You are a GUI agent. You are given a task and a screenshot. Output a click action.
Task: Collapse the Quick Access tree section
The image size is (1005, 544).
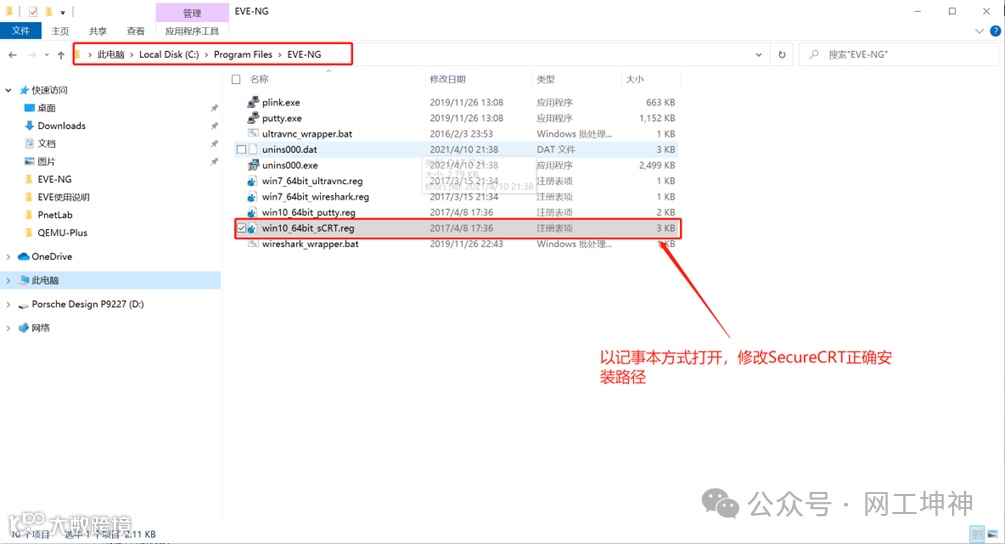(8, 90)
